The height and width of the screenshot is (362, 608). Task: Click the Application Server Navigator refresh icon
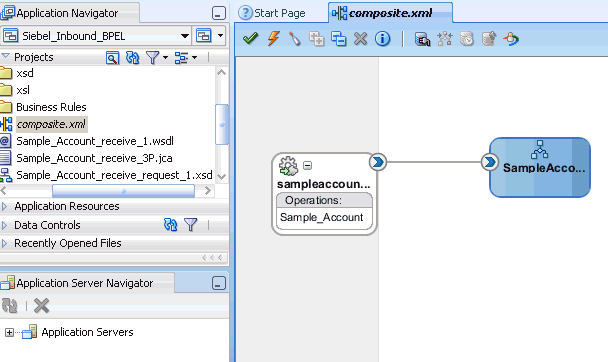coord(10,305)
